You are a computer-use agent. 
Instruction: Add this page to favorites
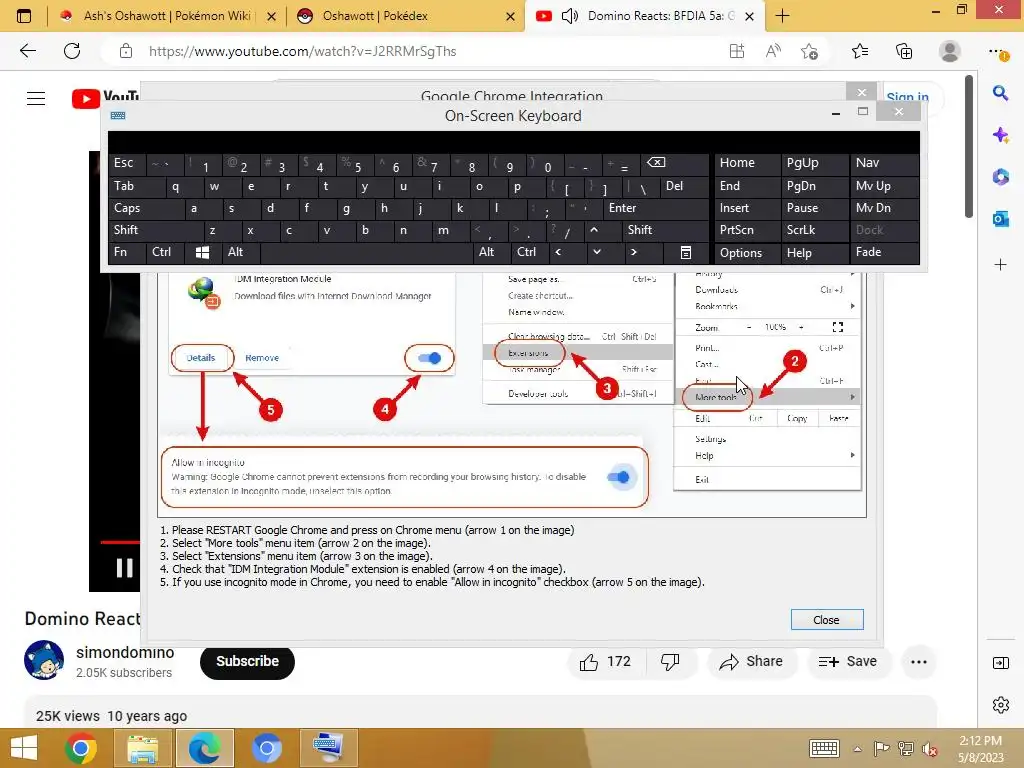[x=810, y=51]
